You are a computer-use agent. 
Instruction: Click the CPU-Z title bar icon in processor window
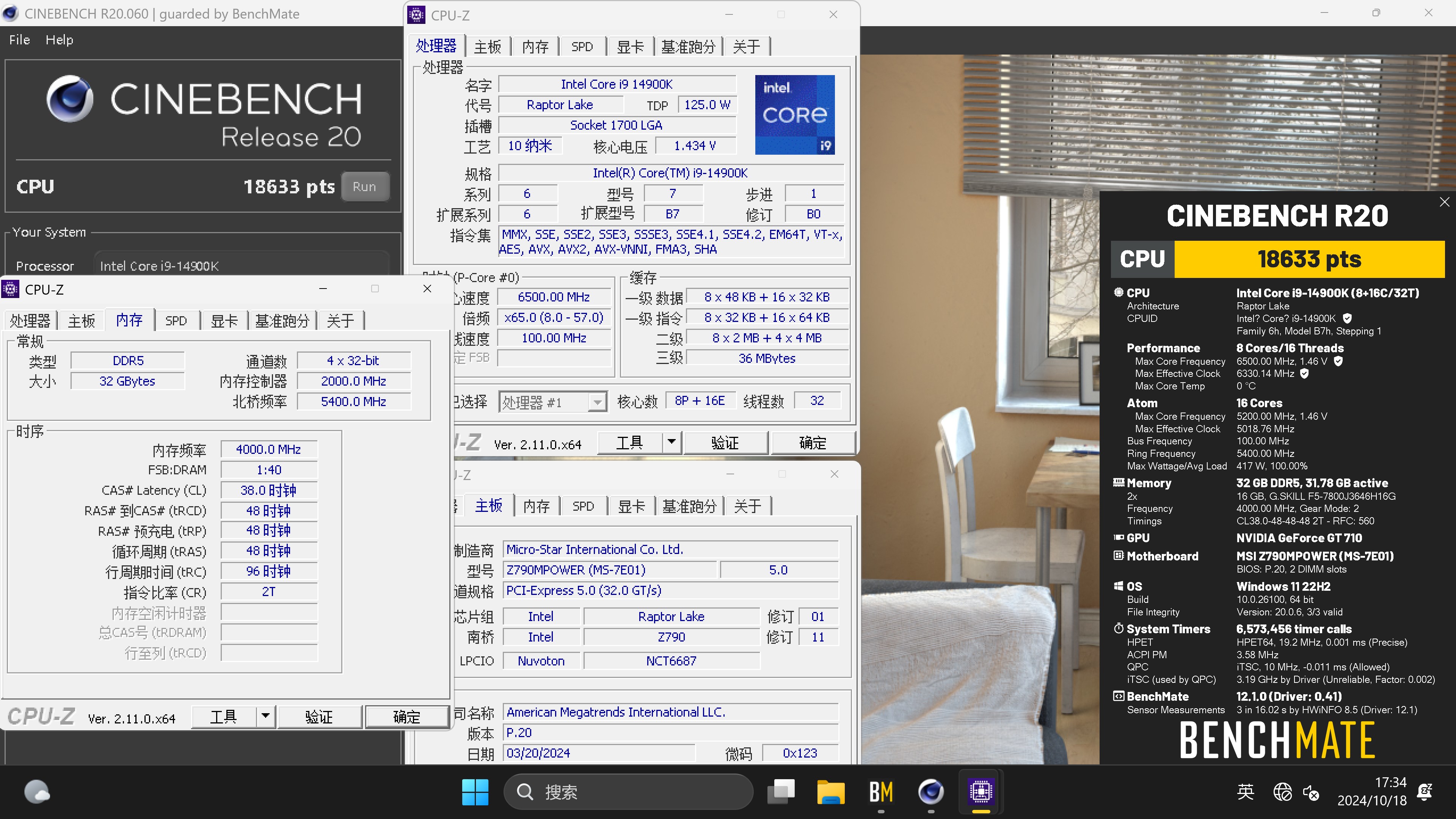(x=416, y=15)
